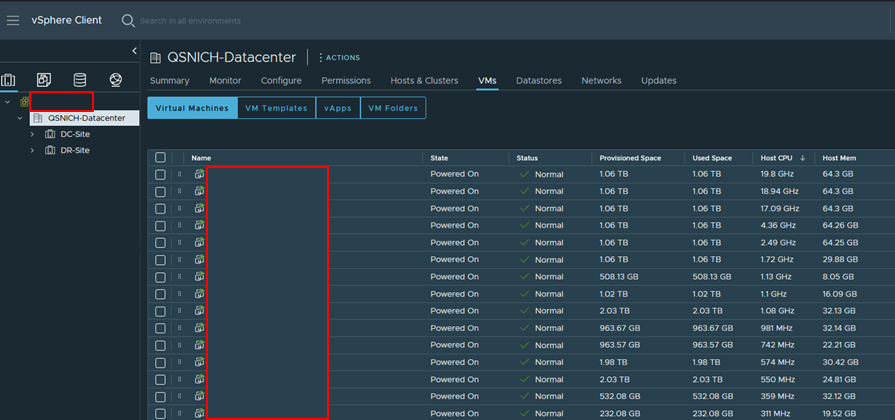The width and height of the screenshot is (895, 420).
Task: Open the Hosts & Clusters tab
Action: tap(424, 81)
